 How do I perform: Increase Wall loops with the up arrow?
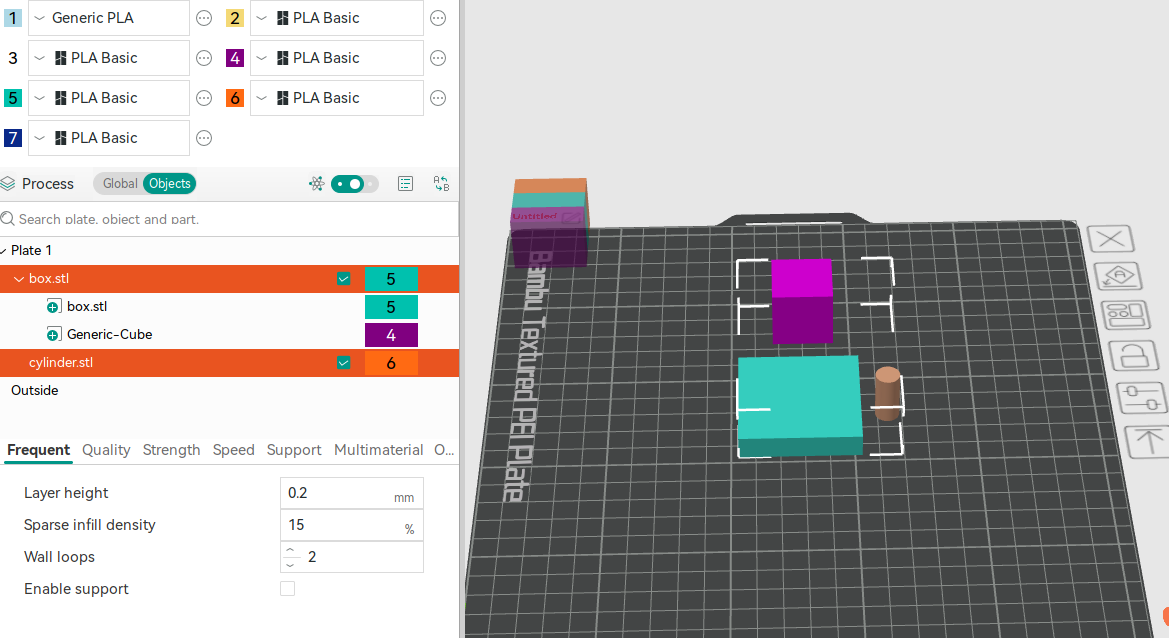point(291,550)
